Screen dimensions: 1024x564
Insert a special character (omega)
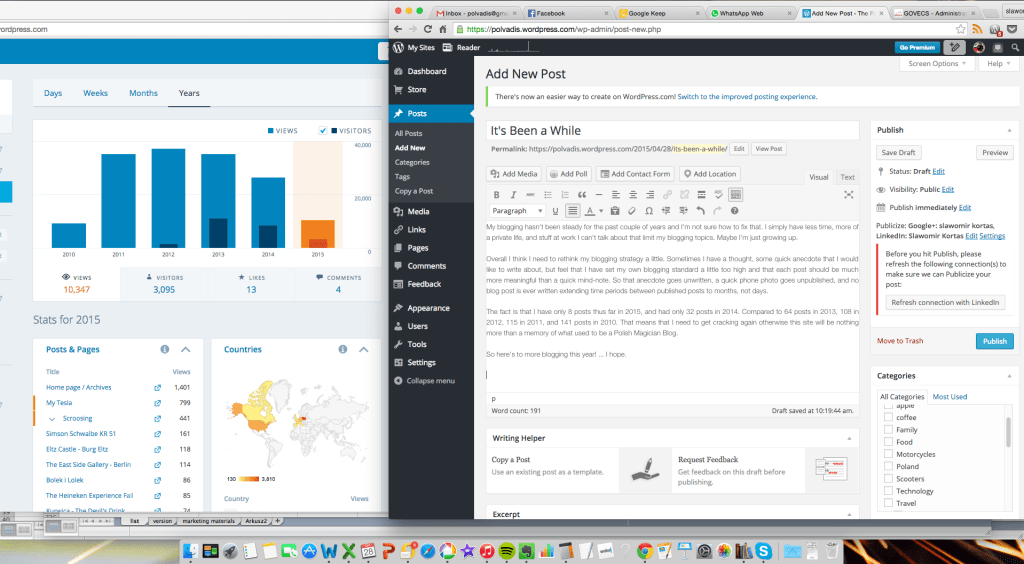coord(648,211)
